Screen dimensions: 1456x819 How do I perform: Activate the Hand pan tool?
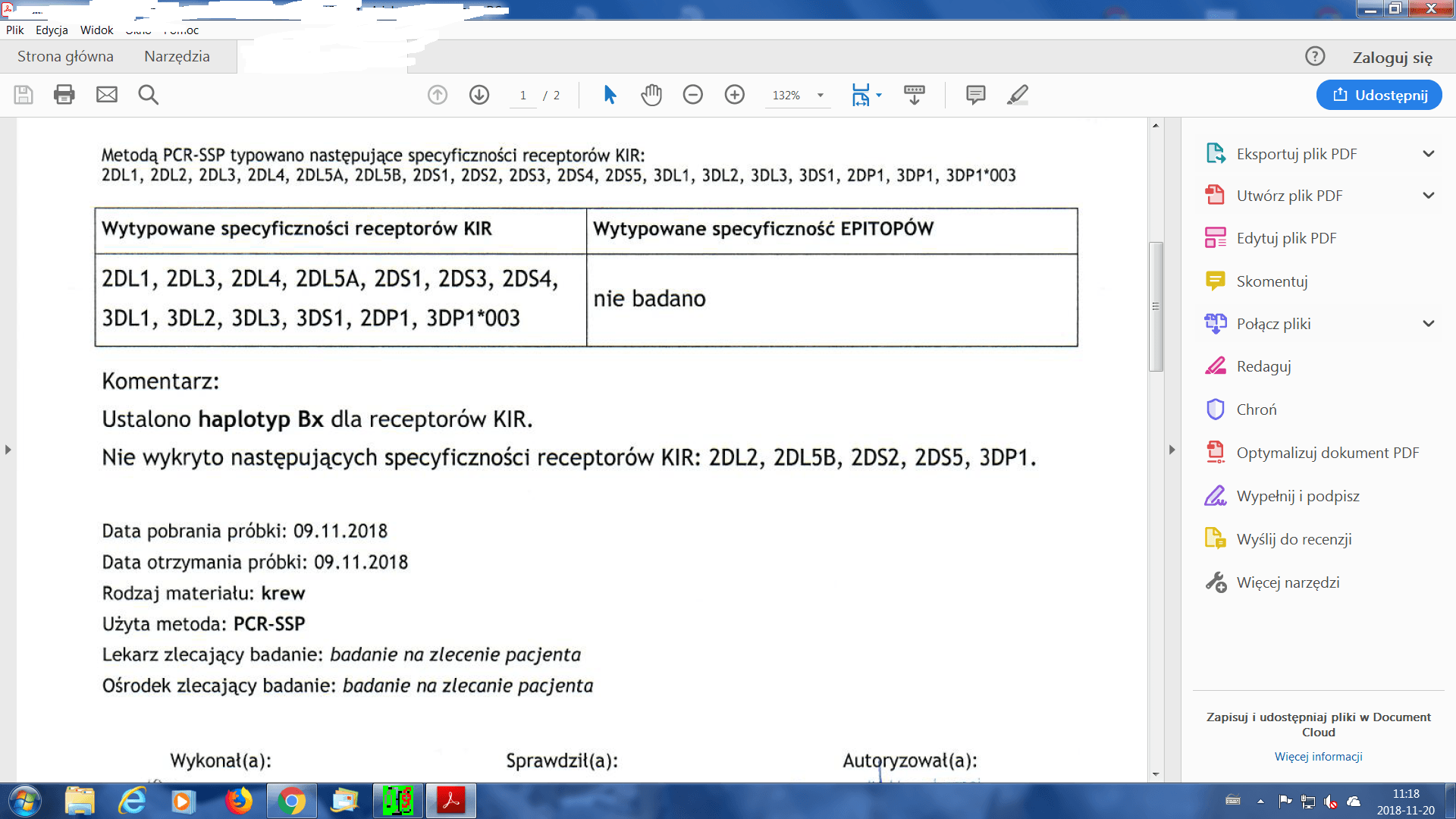(651, 95)
